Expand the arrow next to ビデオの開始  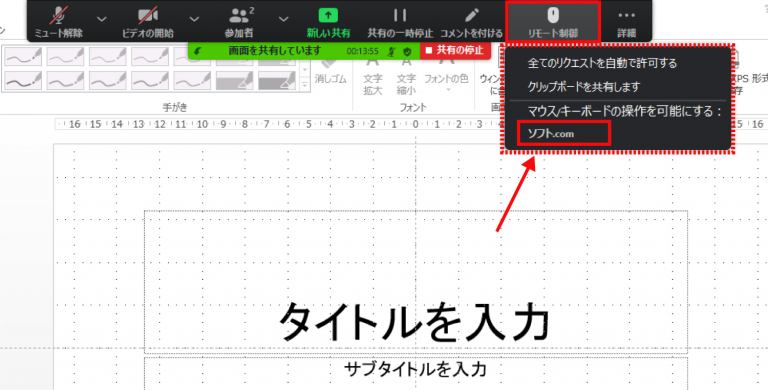tap(194, 19)
